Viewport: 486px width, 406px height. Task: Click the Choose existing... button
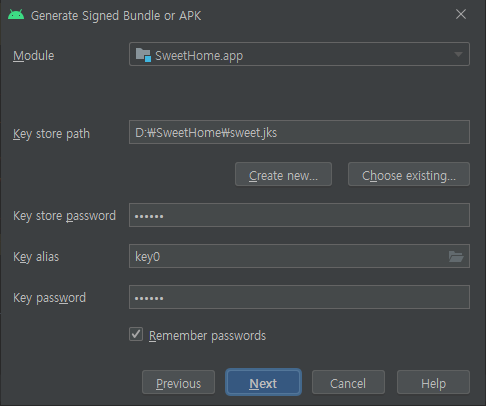[x=409, y=174]
